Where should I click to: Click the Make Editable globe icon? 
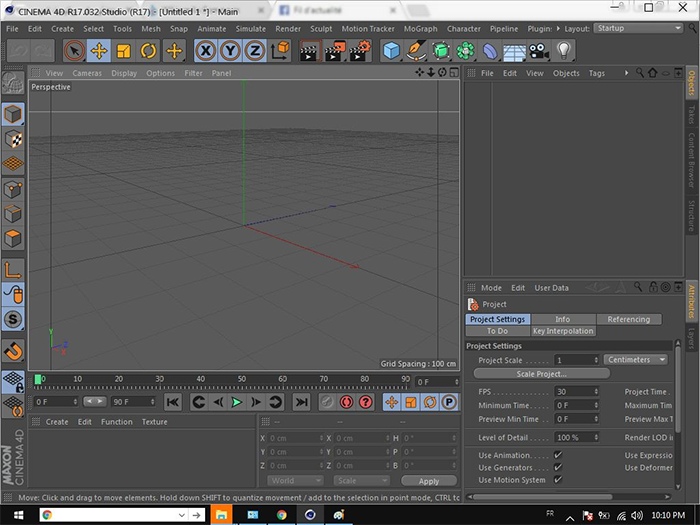[x=12, y=83]
